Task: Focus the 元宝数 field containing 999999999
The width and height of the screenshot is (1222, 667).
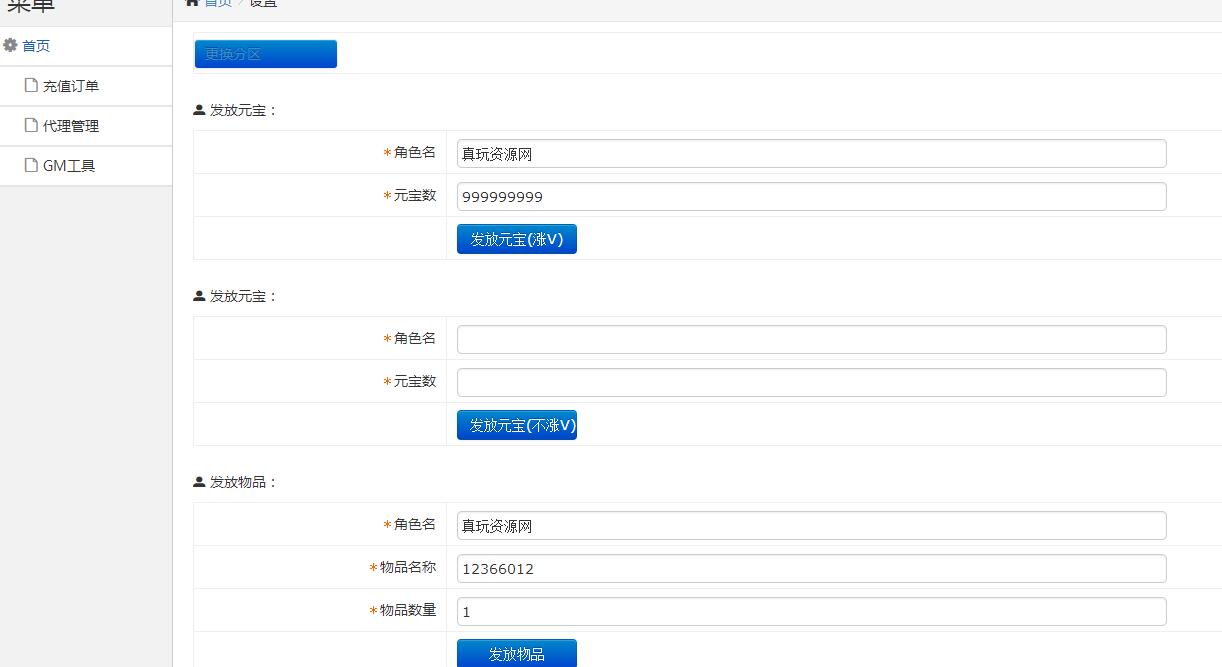Action: tap(811, 196)
